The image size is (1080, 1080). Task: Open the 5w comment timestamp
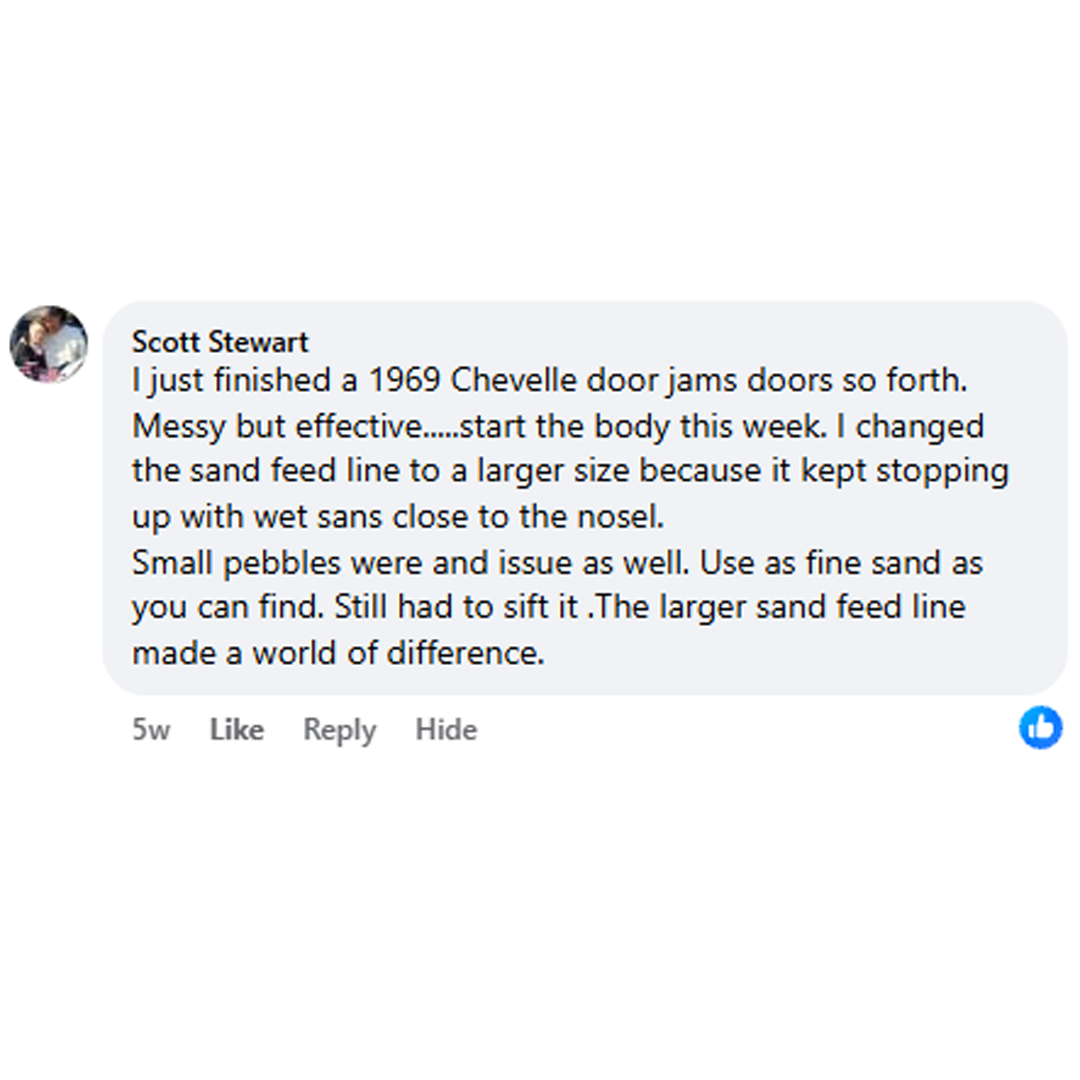coord(151,730)
